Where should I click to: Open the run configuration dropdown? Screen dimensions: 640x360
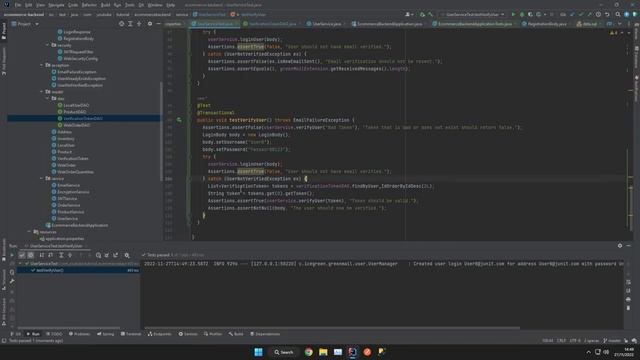coord(473,14)
